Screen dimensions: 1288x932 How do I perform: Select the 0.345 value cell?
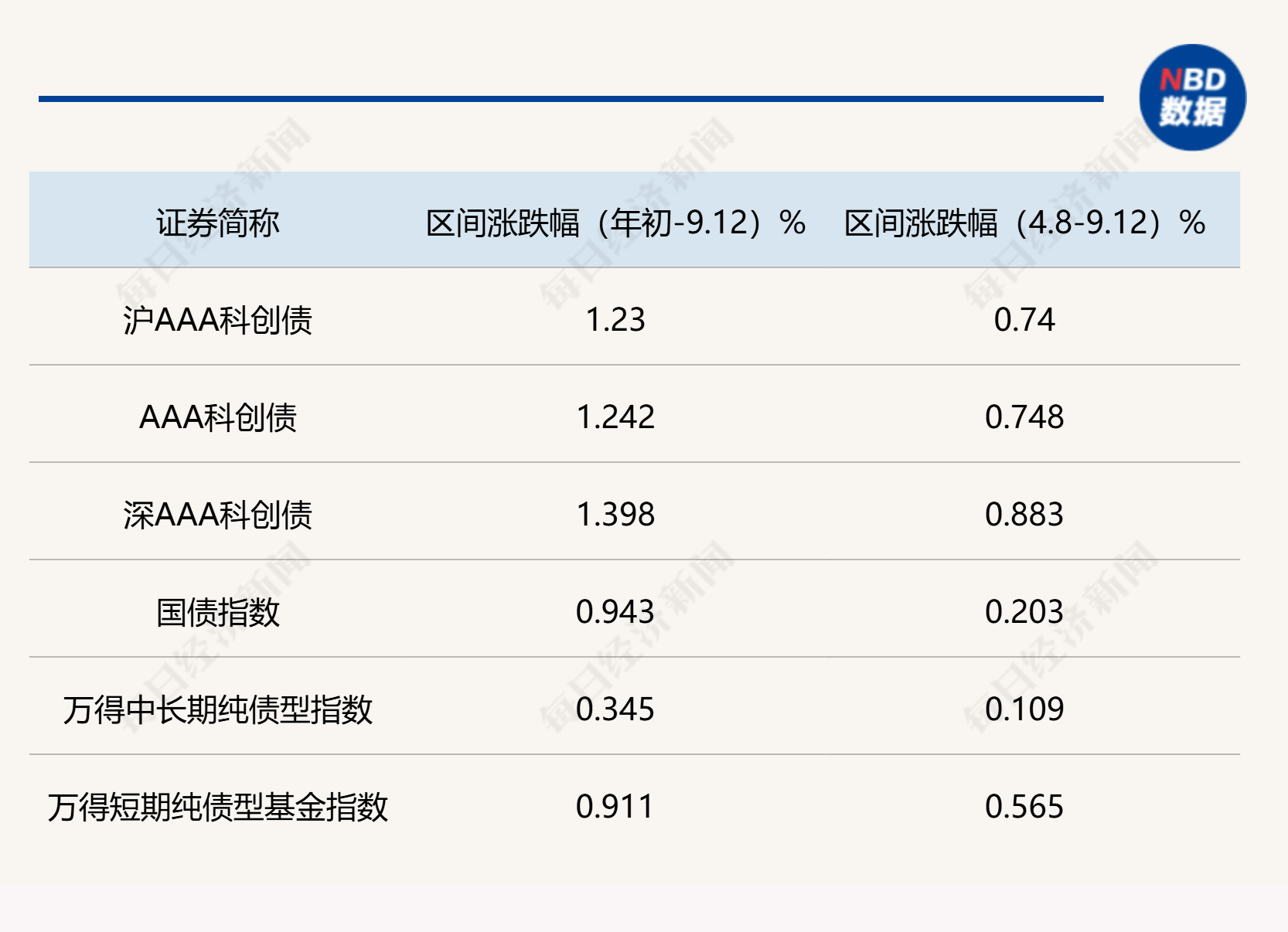(x=615, y=709)
